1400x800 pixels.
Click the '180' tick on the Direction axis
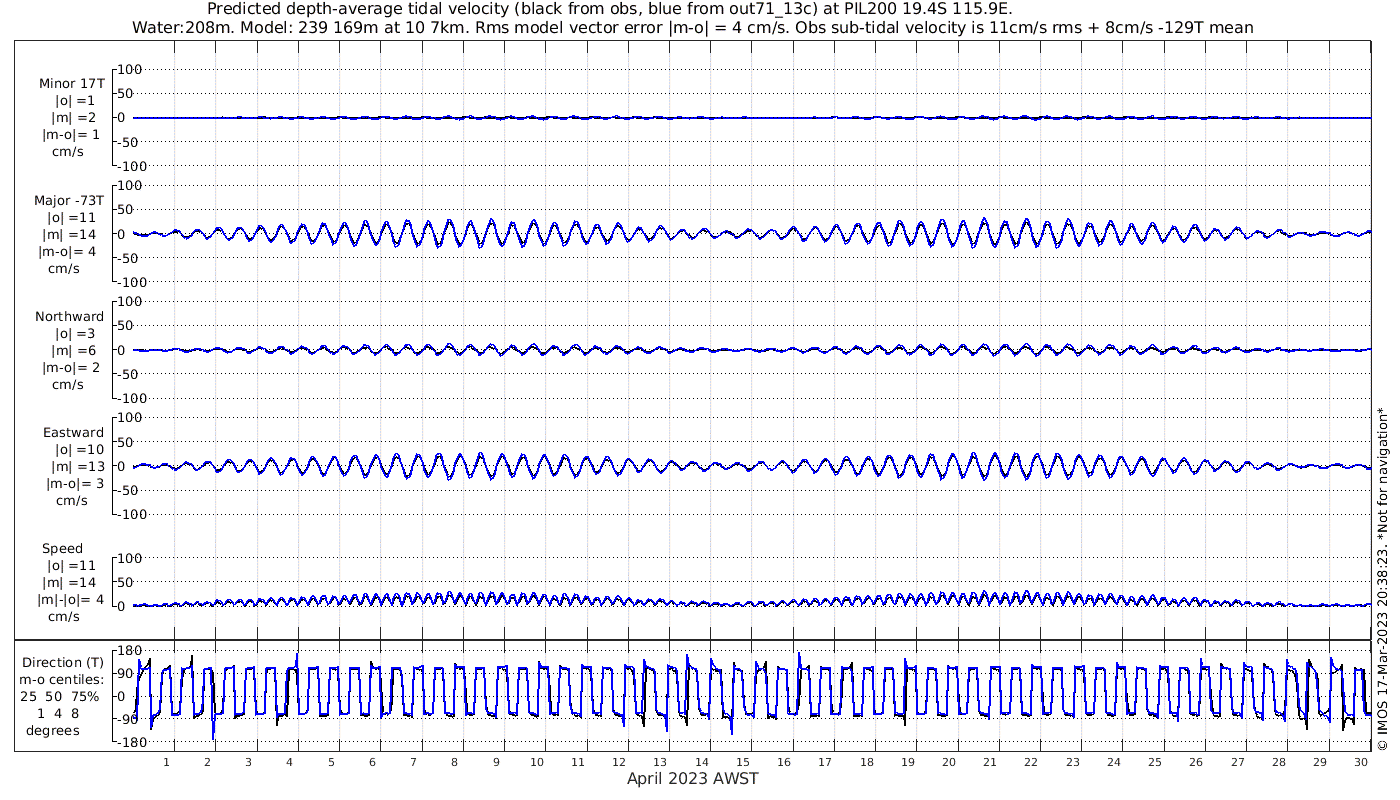click(x=128, y=650)
